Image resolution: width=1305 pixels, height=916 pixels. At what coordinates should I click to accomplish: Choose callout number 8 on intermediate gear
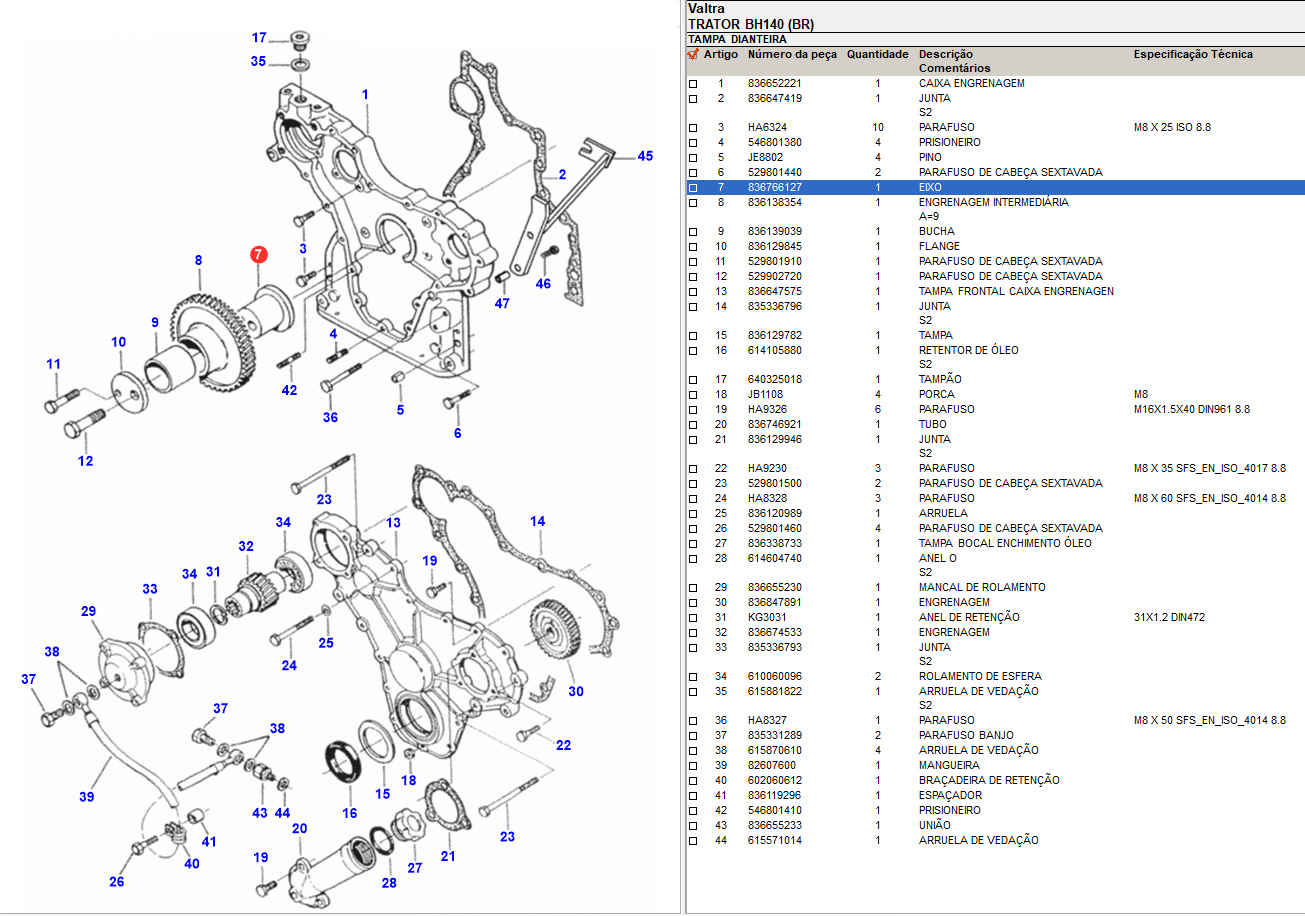click(198, 260)
